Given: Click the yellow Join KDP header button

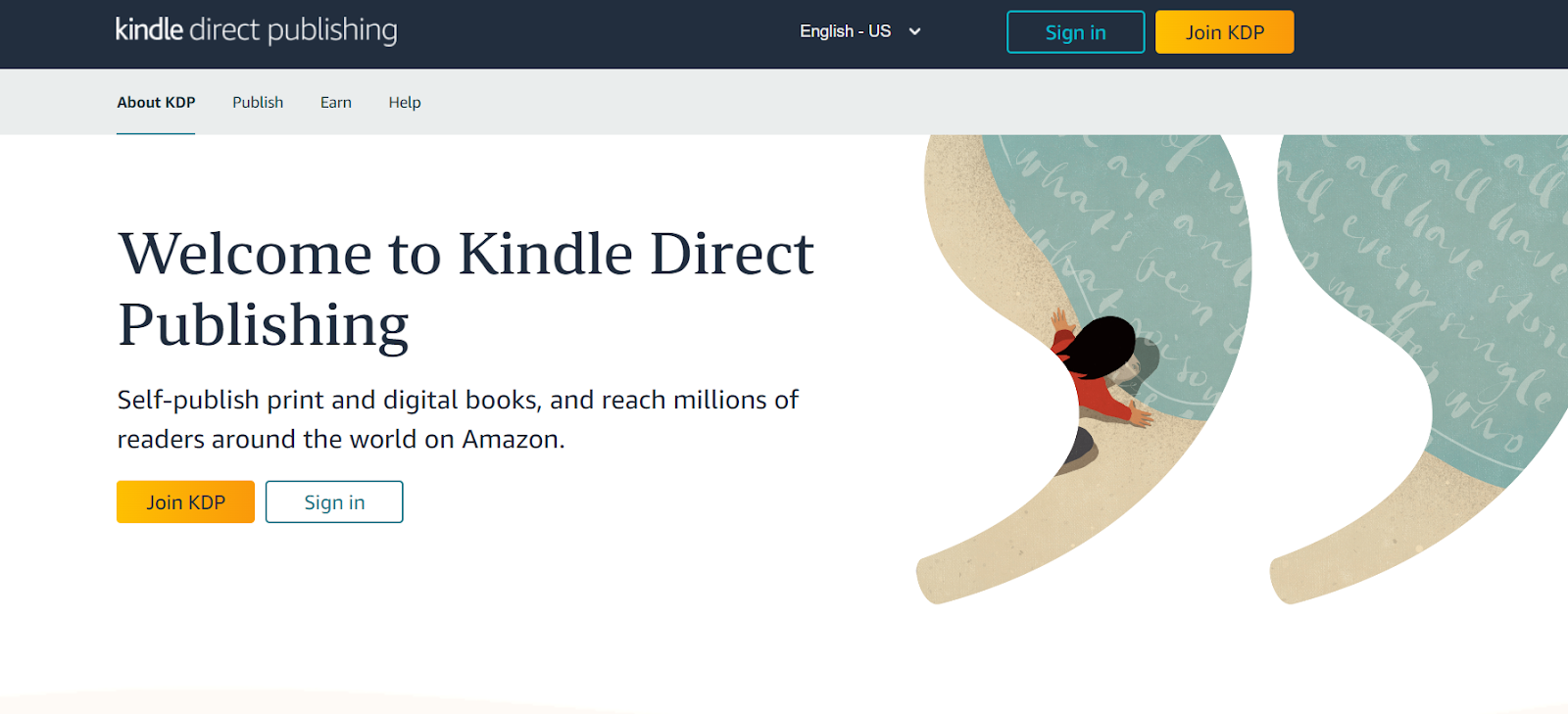Looking at the screenshot, I should click(x=1225, y=32).
